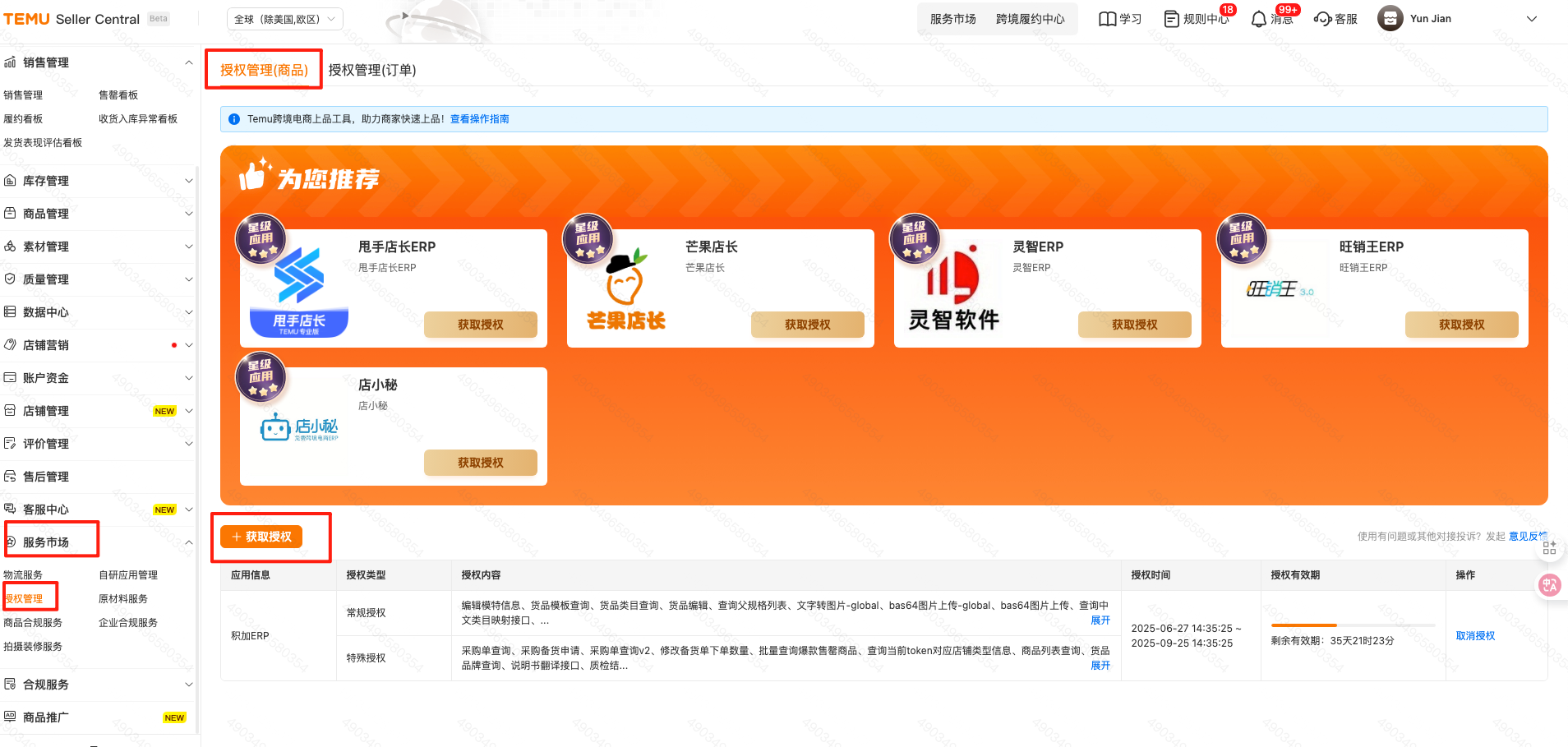Expand the 素材管理 section chevron
The width and height of the screenshot is (1568, 747).
[189, 247]
